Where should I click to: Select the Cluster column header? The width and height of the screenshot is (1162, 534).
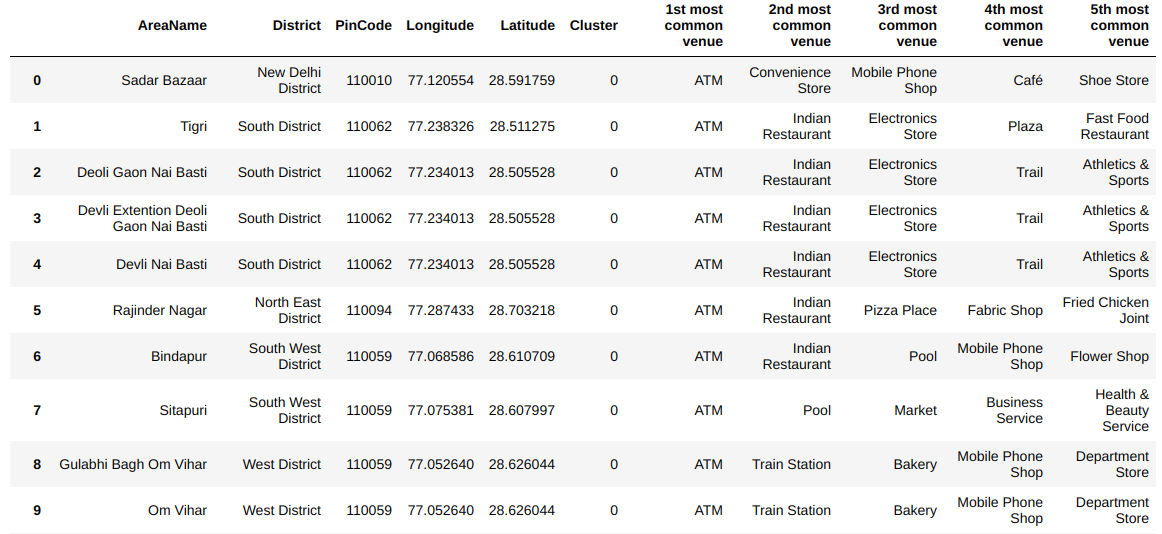click(593, 25)
